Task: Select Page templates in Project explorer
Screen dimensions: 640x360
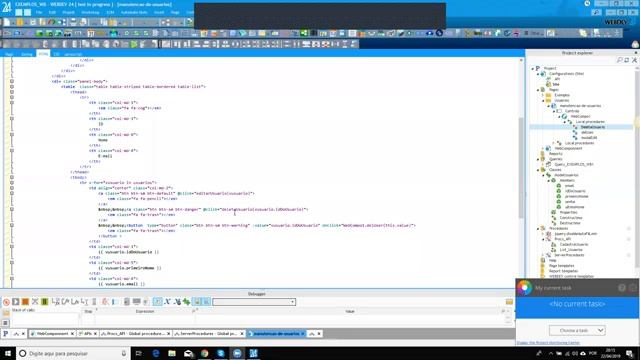Action: 562,266
